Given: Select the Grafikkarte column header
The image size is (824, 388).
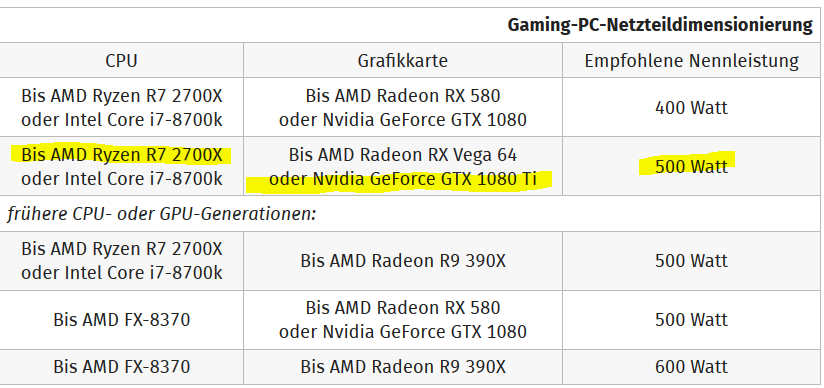Looking at the screenshot, I should point(403,60).
